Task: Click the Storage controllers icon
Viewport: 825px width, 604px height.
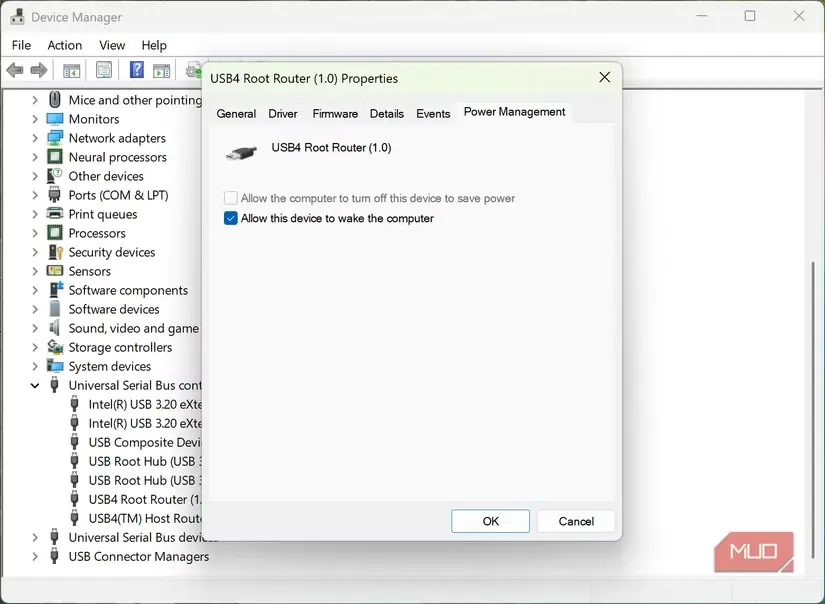Action: click(55, 347)
